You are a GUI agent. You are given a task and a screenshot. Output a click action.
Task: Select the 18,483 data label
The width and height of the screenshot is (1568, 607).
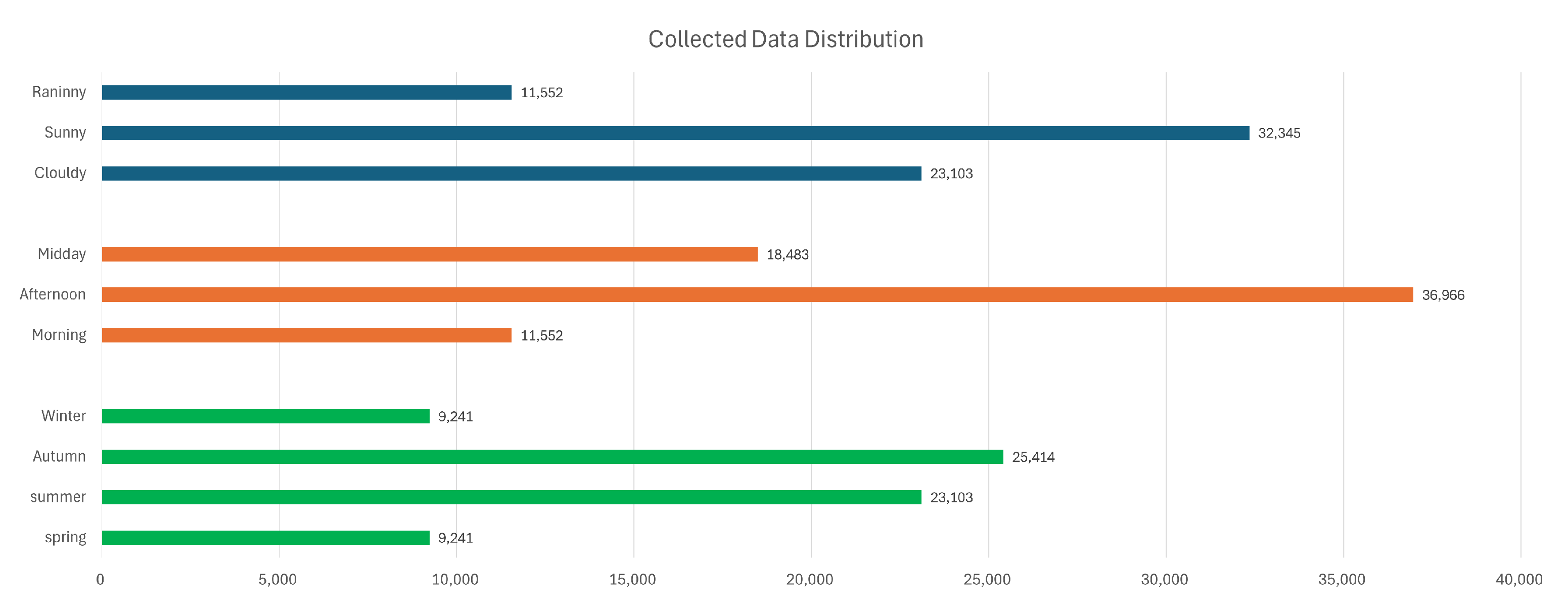click(x=787, y=254)
